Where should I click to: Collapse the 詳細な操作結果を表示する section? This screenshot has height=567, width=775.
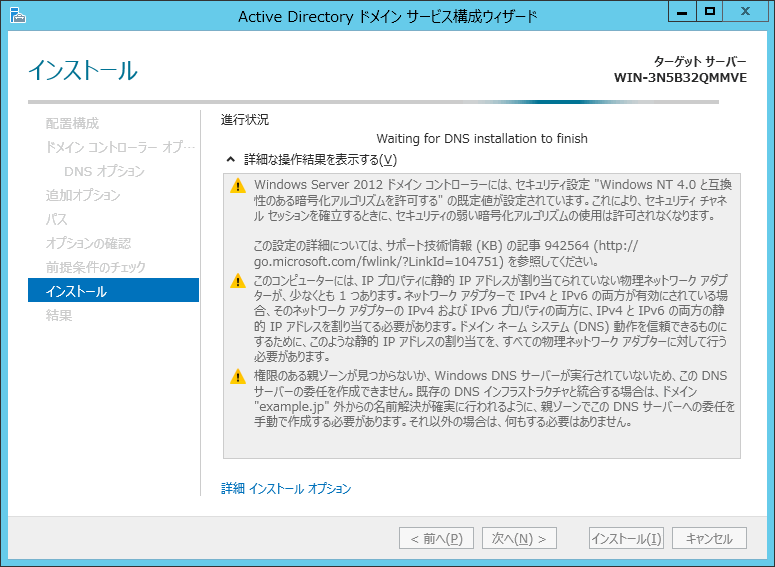[x=230, y=159]
